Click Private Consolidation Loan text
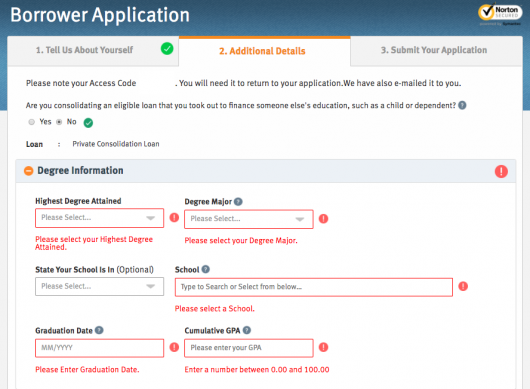The height and width of the screenshot is (389, 530). click(x=116, y=144)
